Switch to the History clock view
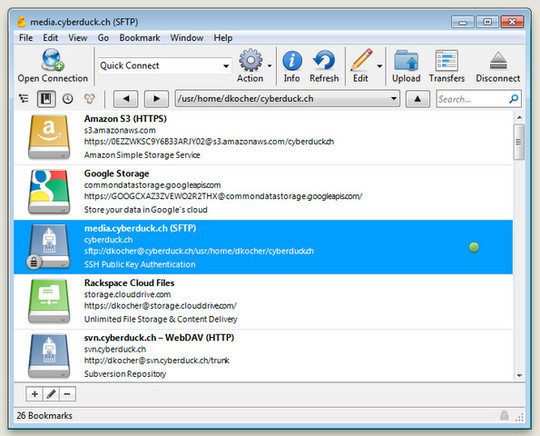The image size is (540, 436). pos(68,99)
